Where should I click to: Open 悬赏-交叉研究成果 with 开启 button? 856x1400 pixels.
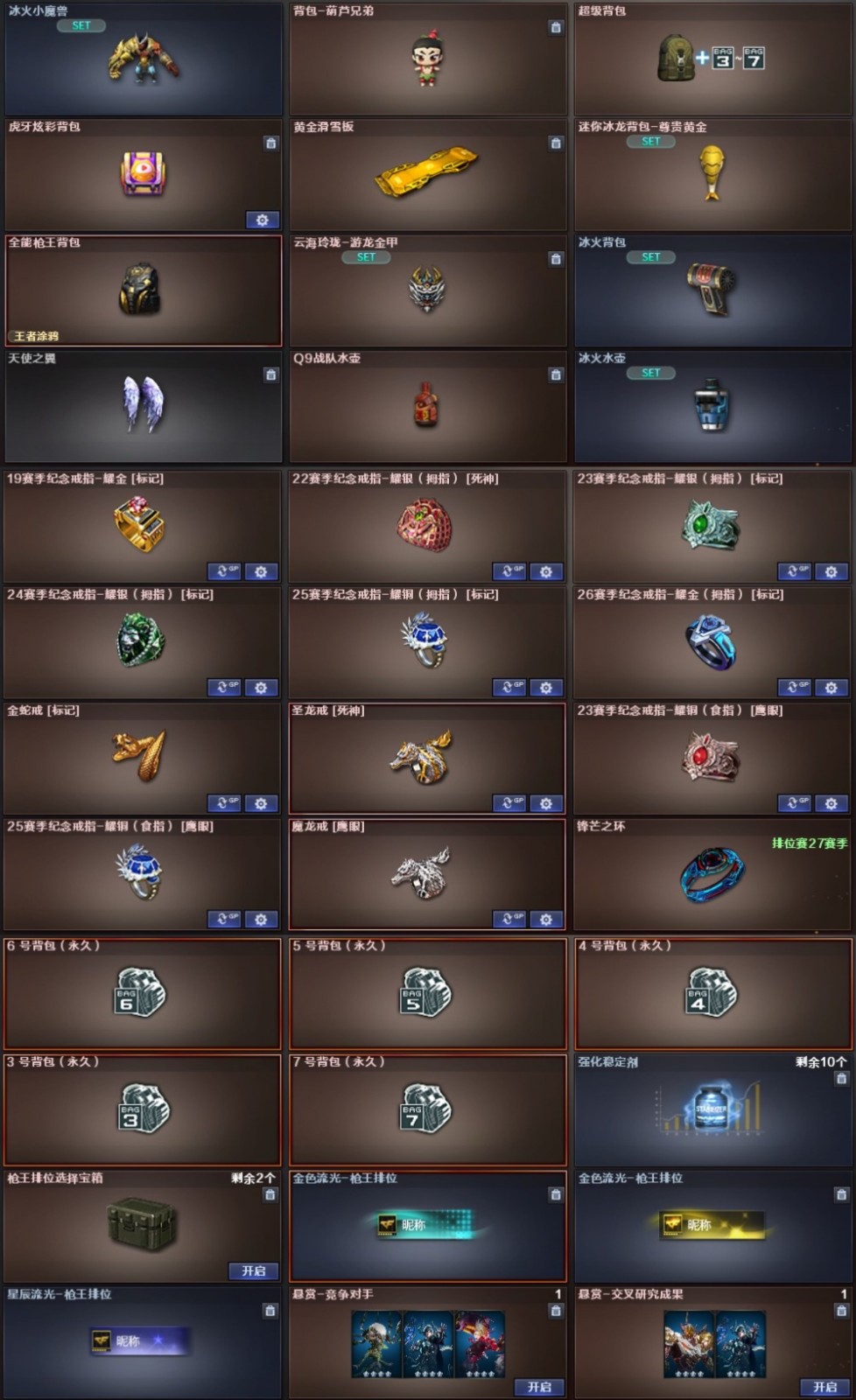pyautogui.click(x=824, y=1387)
